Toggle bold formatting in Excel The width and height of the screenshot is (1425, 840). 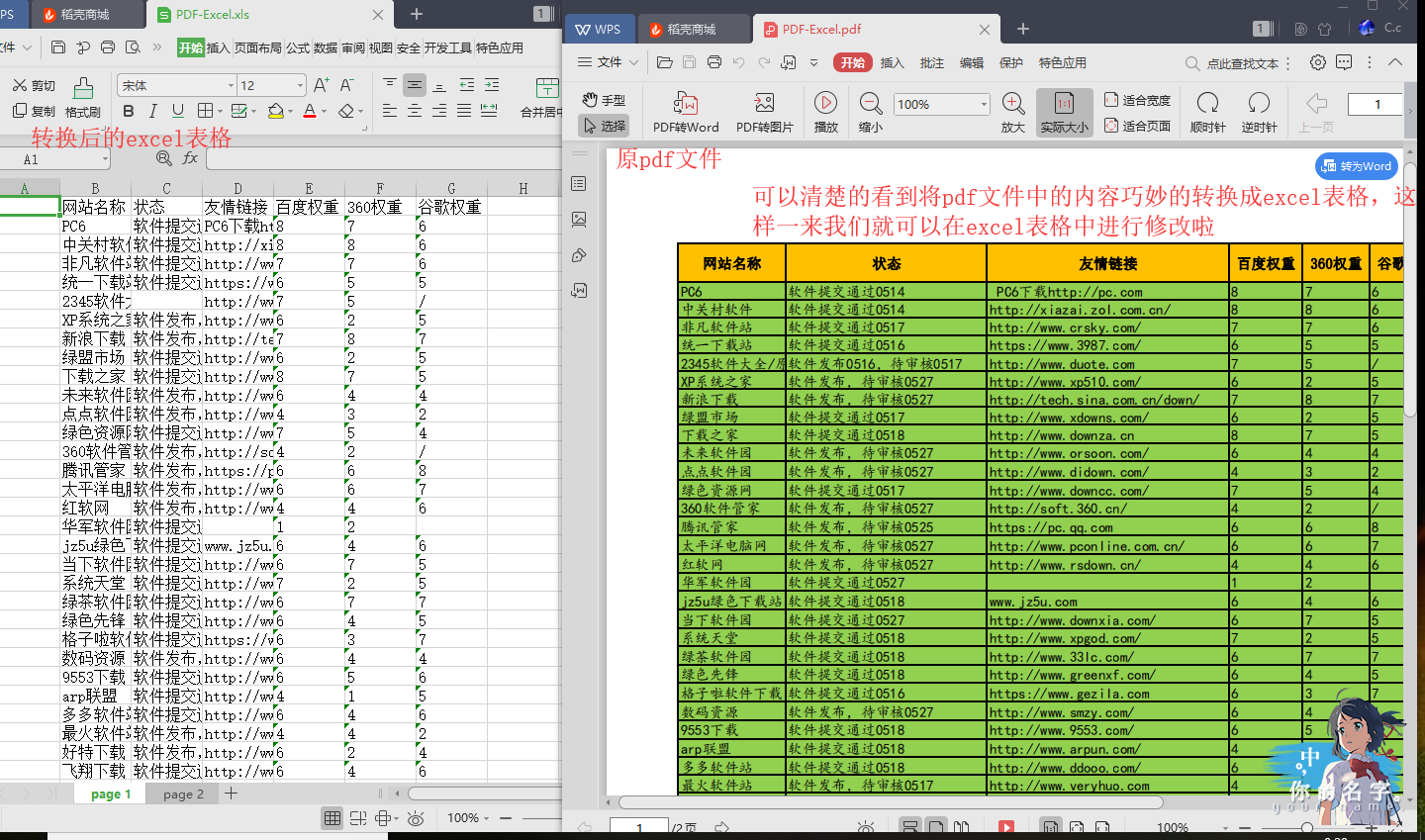click(x=128, y=111)
